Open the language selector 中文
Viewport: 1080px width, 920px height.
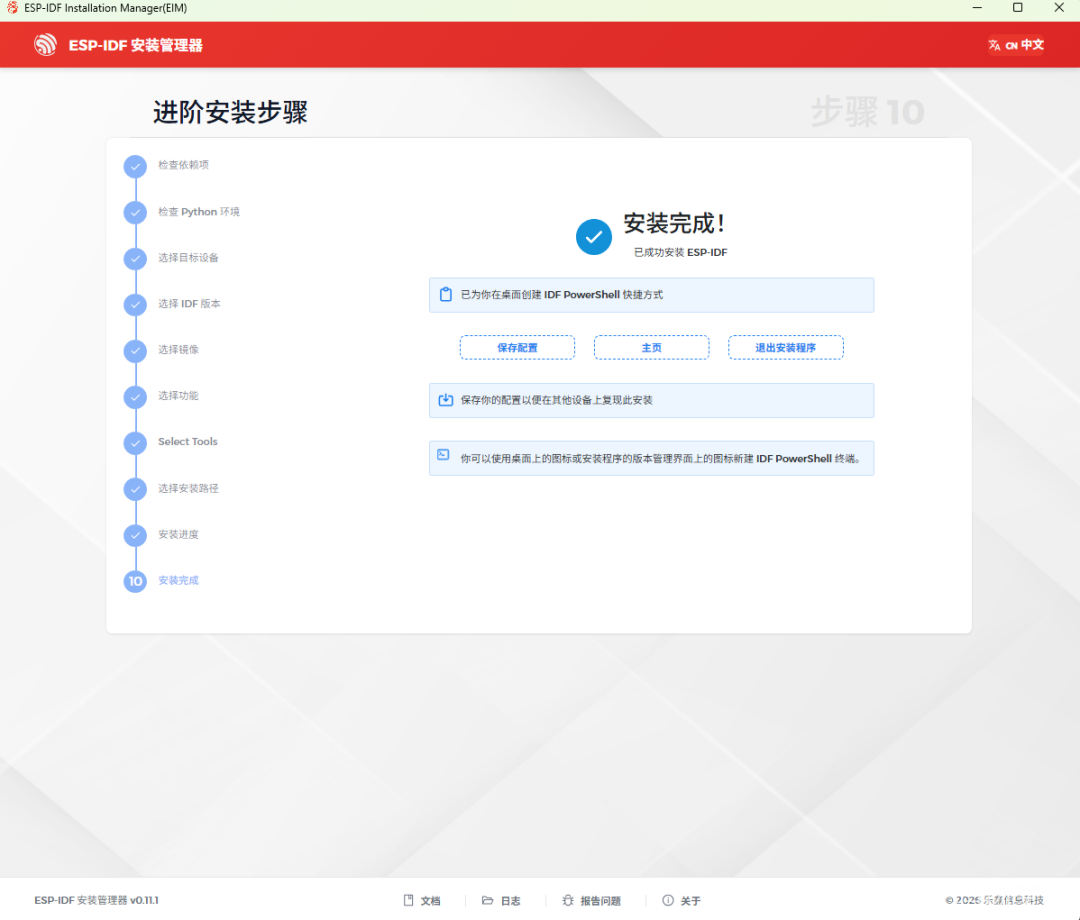1017,45
